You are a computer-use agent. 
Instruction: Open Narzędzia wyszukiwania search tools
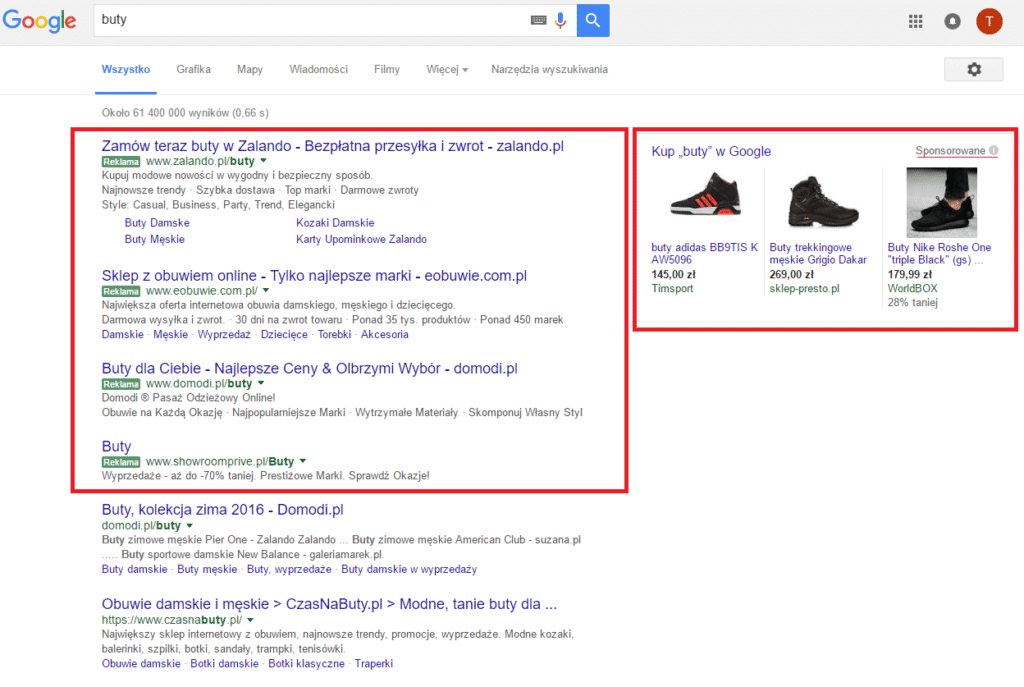[x=549, y=69]
